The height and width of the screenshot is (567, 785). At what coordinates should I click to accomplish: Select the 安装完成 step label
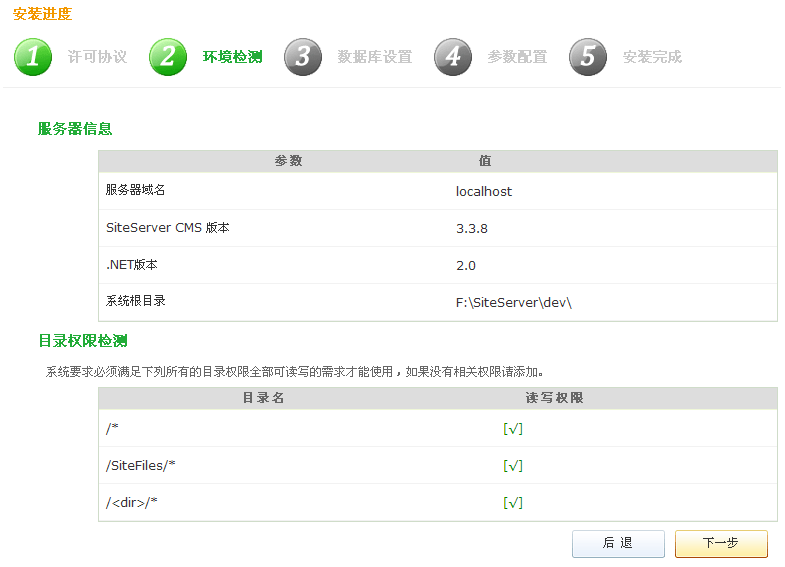(x=652, y=57)
